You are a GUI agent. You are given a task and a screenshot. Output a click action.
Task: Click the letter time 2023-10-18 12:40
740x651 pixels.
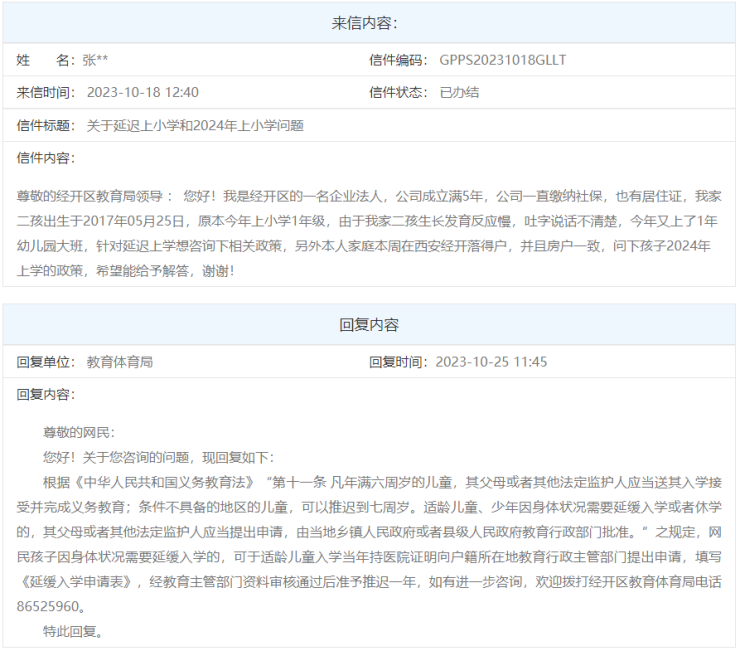(x=142, y=92)
